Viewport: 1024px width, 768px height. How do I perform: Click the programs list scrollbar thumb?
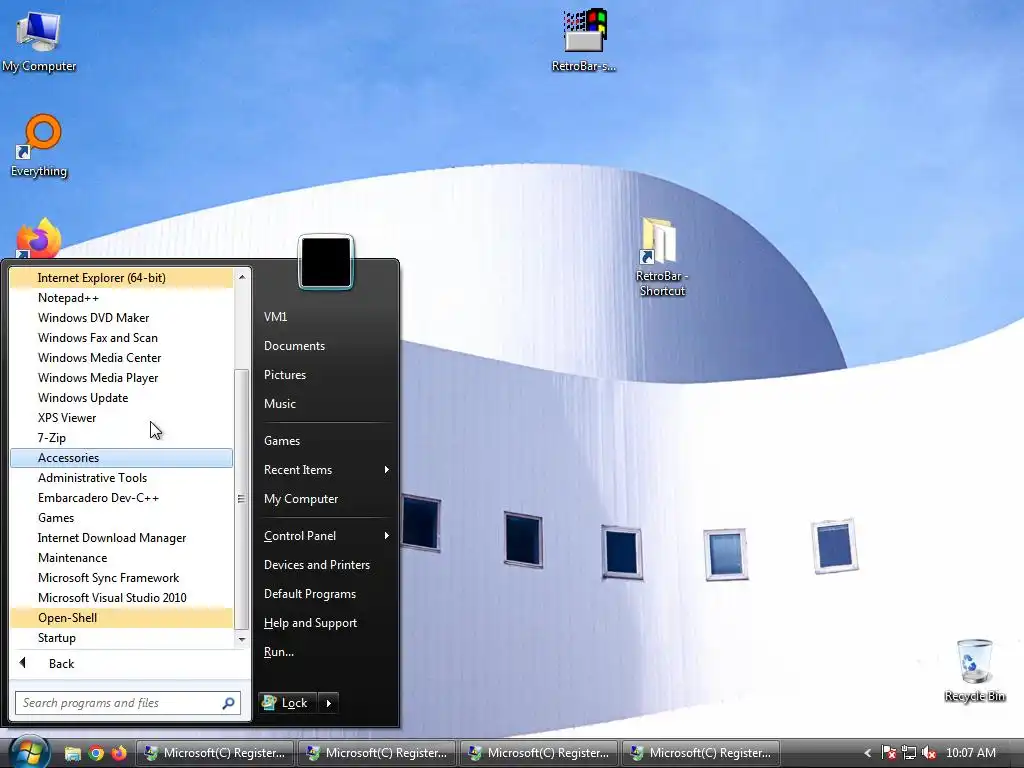[242, 499]
